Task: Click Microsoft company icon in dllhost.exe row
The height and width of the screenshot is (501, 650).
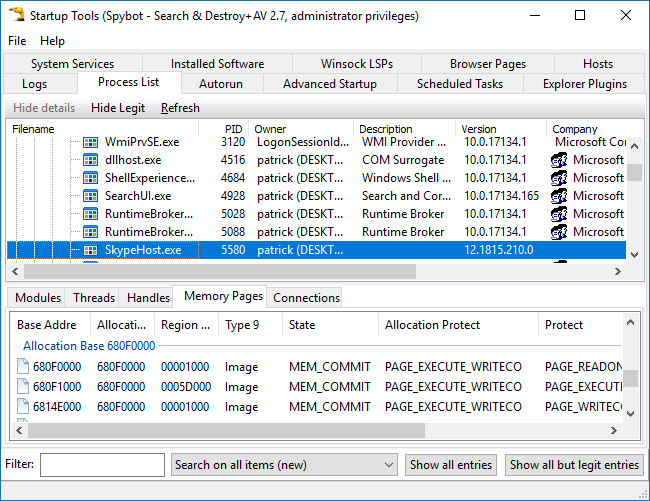Action: pyautogui.click(x=560, y=160)
